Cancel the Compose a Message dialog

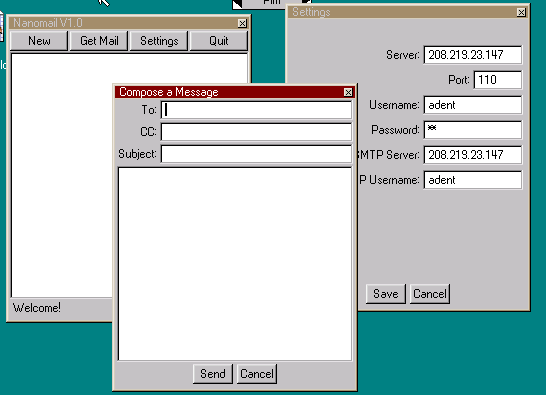(257, 374)
